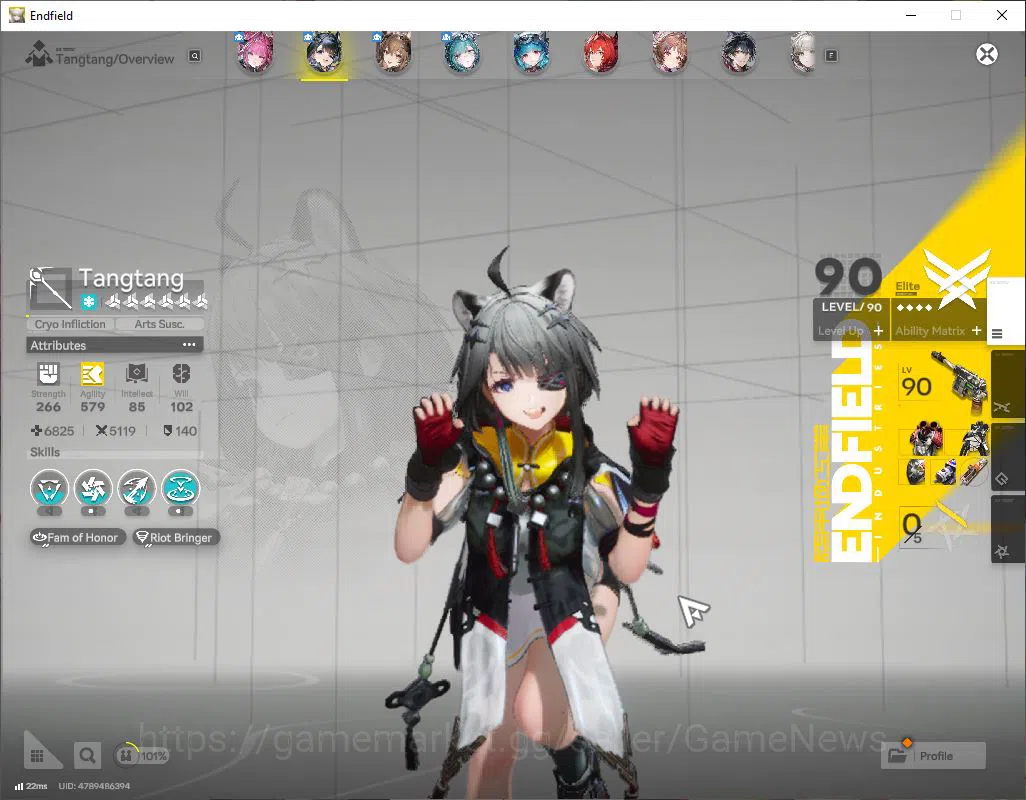1026x800 pixels.
Task: Click the magnifier search icon
Action: (x=86, y=756)
